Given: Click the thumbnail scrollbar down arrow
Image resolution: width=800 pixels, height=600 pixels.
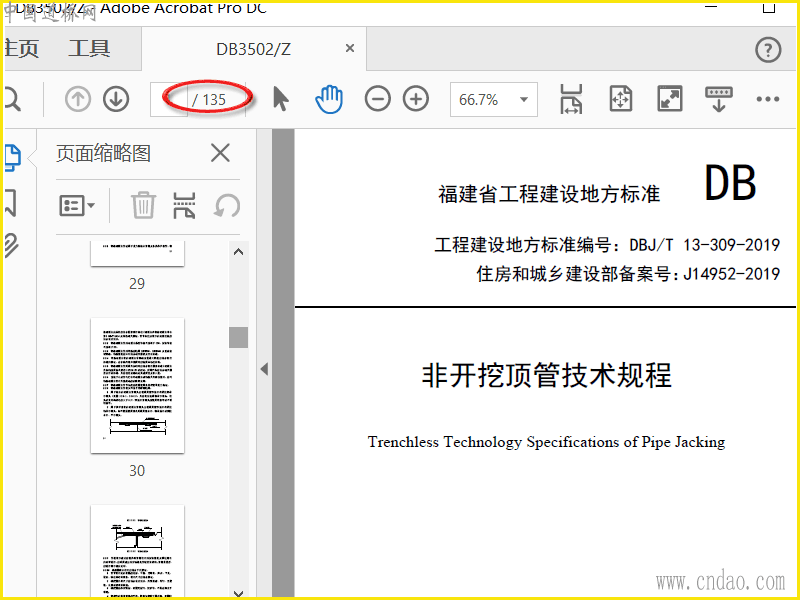Looking at the screenshot, I should (x=238, y=593).
